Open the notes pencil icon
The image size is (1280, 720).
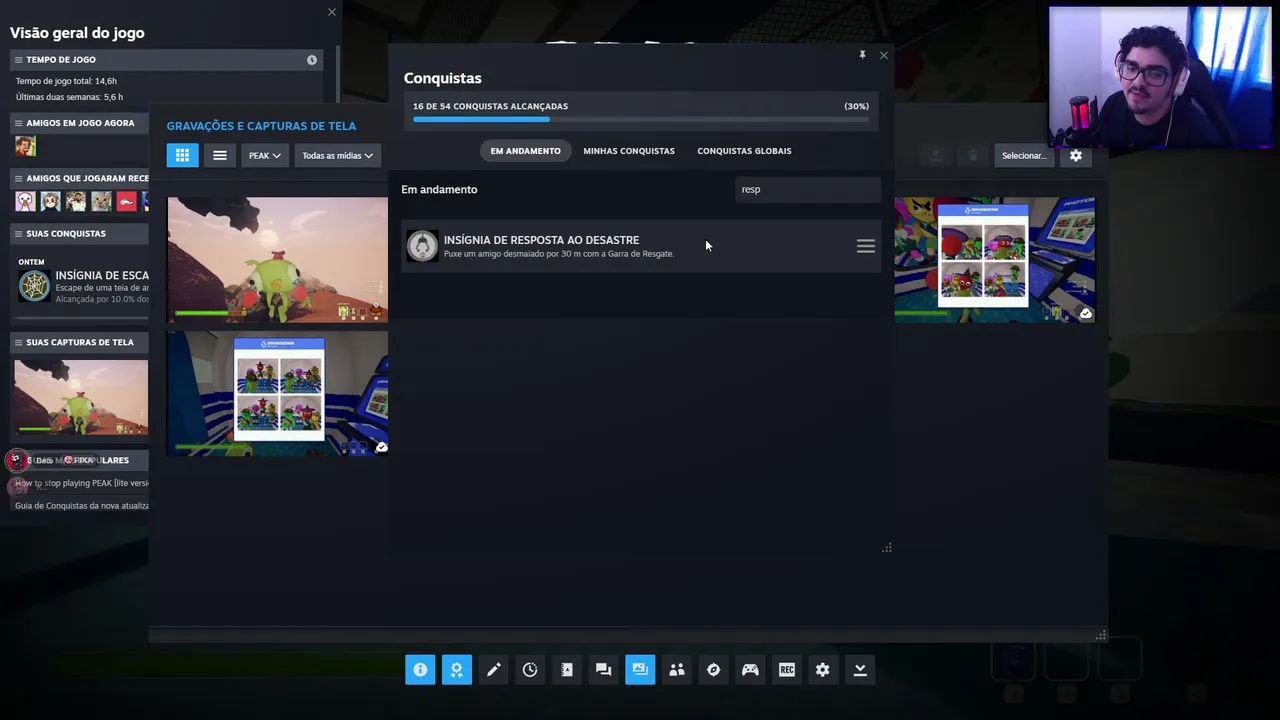coord(493,670)
